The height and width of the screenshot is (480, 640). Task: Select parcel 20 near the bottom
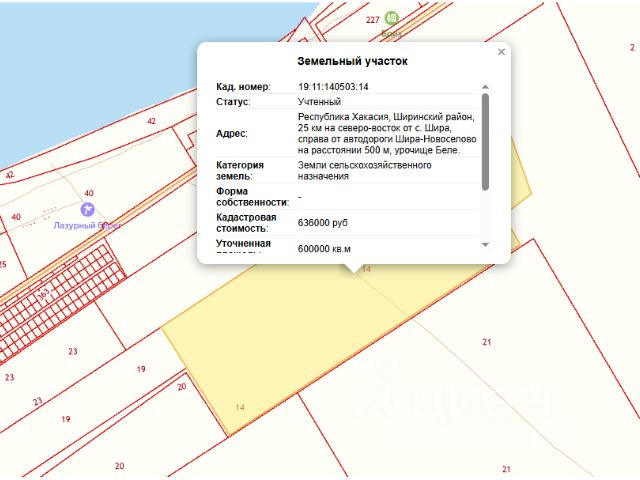(120, 466)
